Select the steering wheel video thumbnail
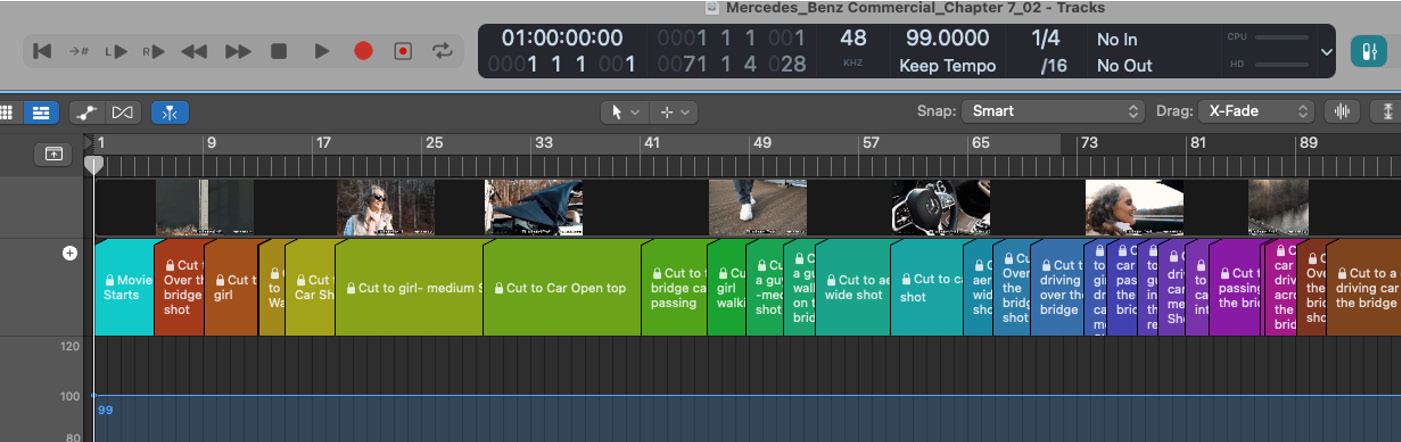The image size is (1401, 442). click(x=941, y=208)
